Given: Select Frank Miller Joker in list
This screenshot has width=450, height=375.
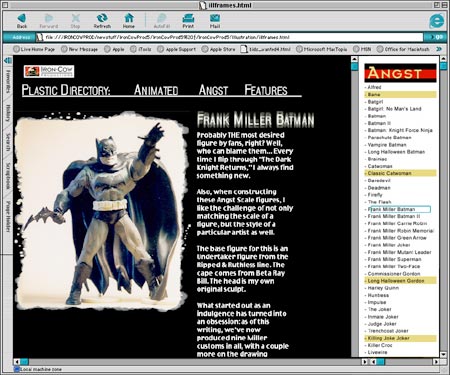Looking at the screenshot, I should pyautogui.click(x=389, y=245).
